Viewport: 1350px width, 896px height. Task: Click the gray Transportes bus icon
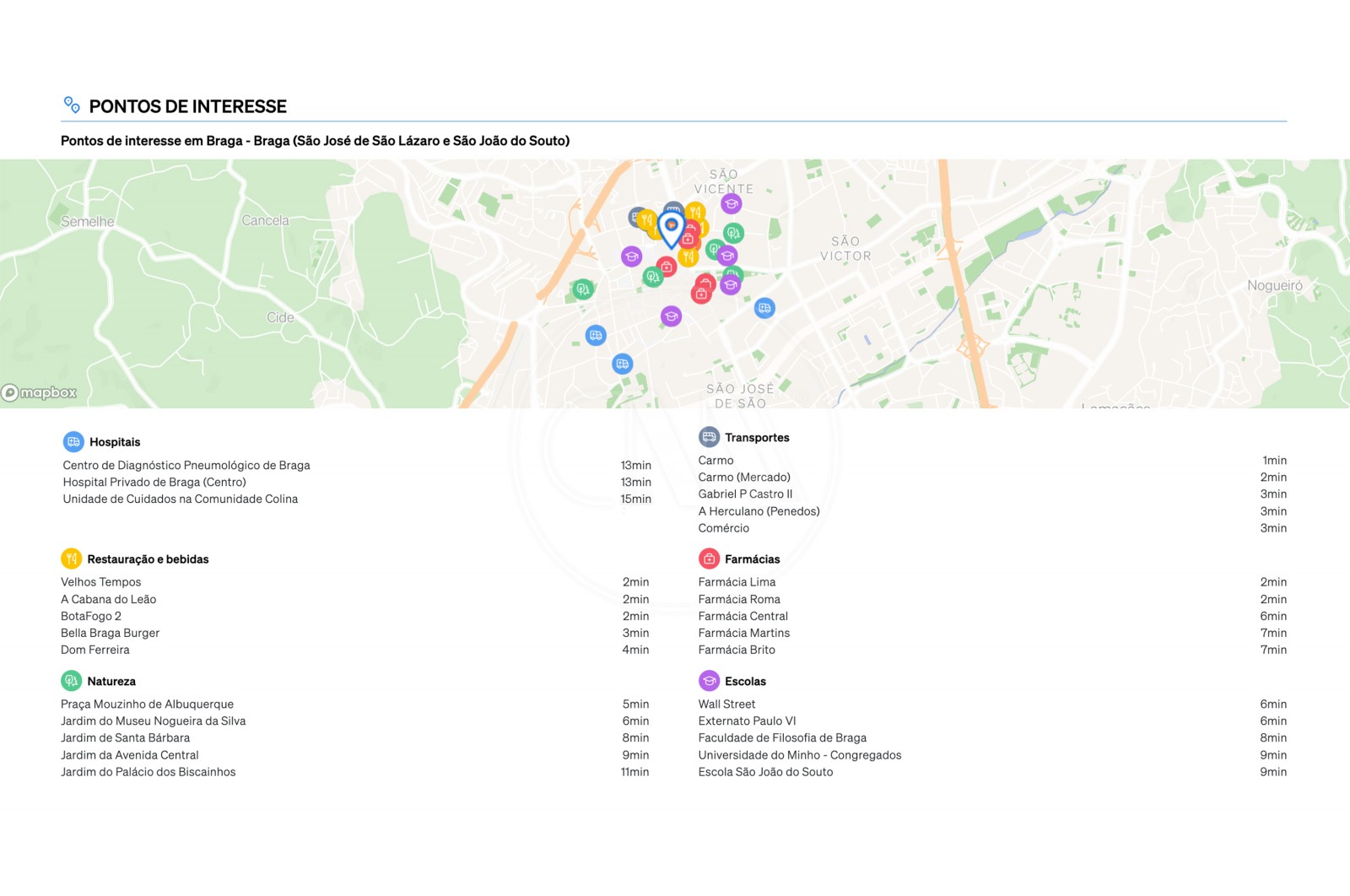click(709, 437)
